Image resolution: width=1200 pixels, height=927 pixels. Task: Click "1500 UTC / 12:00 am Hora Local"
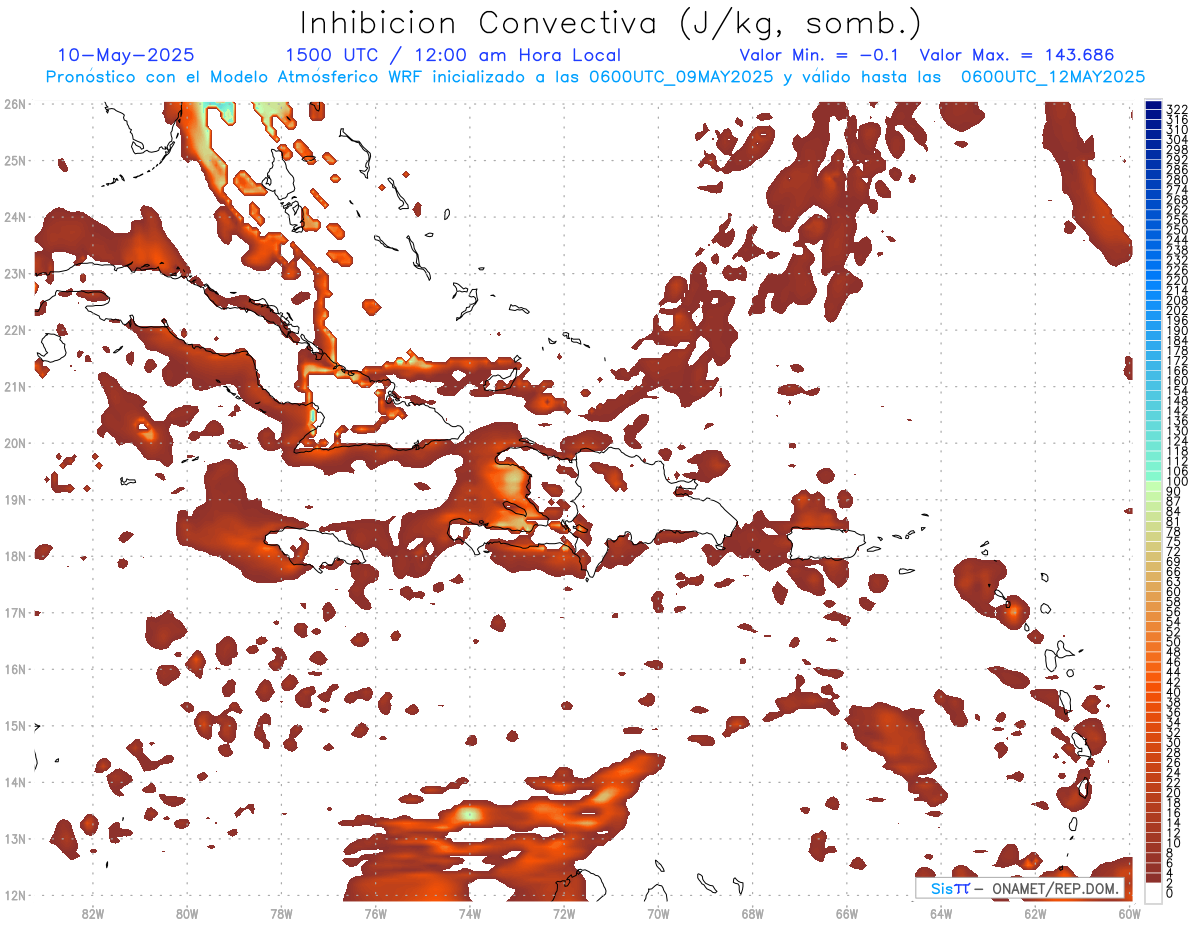tap(453, 56)
